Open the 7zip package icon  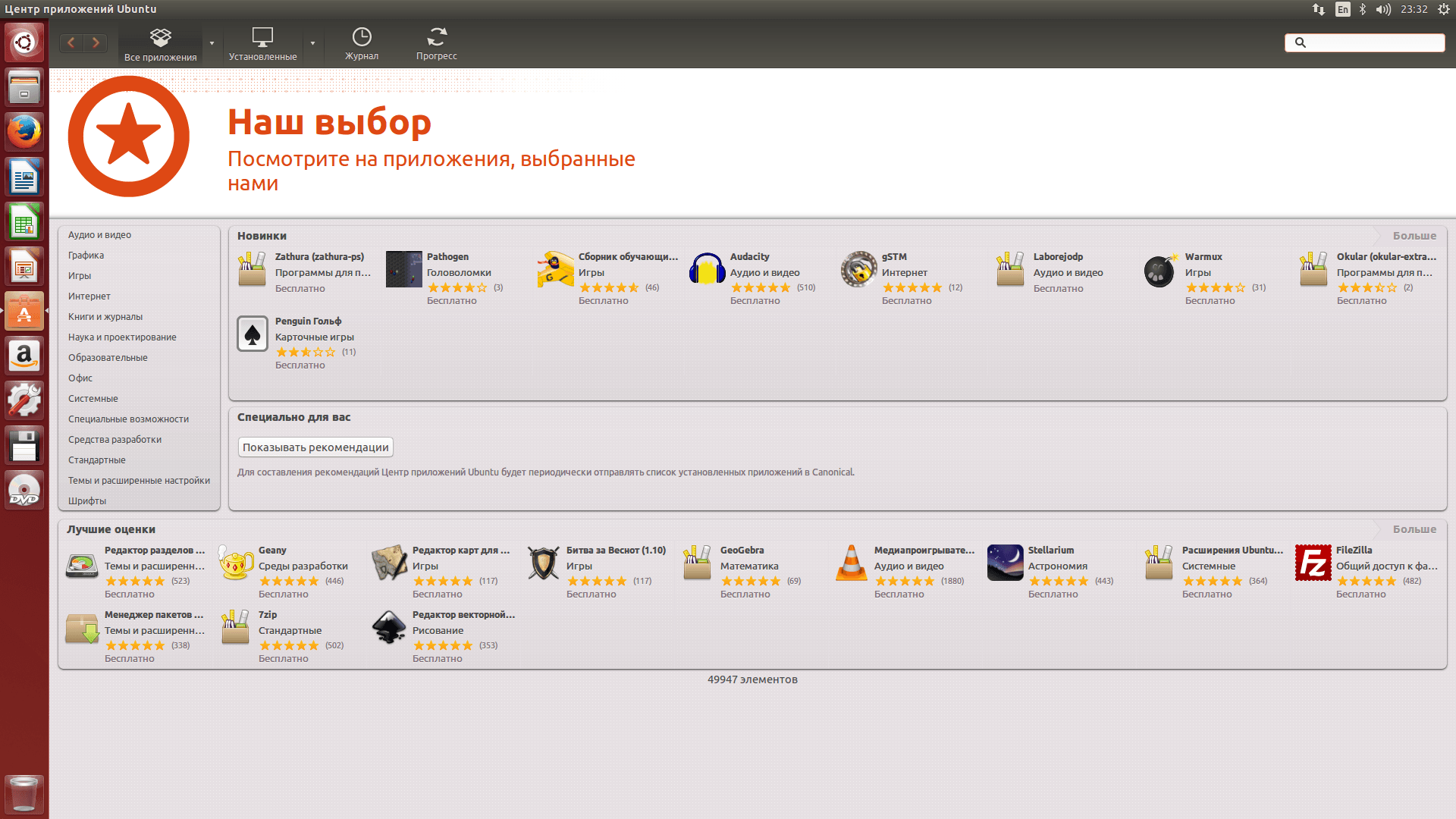point(235,627)
